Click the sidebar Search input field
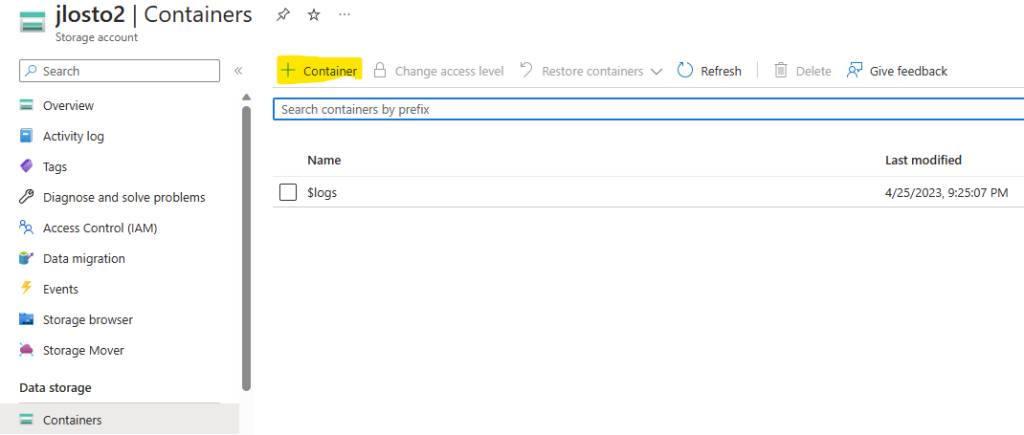 tap(120, 71)
